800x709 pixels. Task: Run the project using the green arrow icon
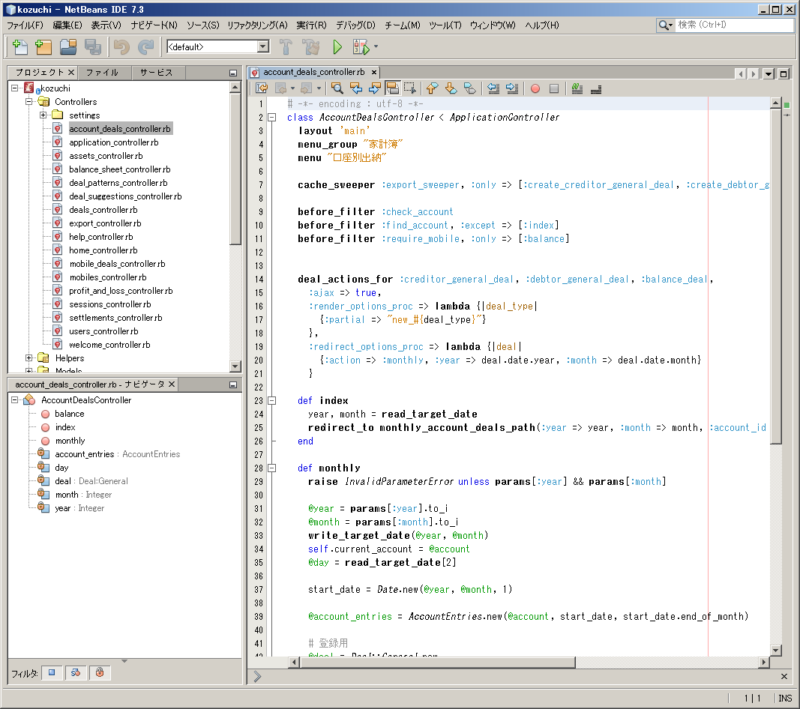335,45
